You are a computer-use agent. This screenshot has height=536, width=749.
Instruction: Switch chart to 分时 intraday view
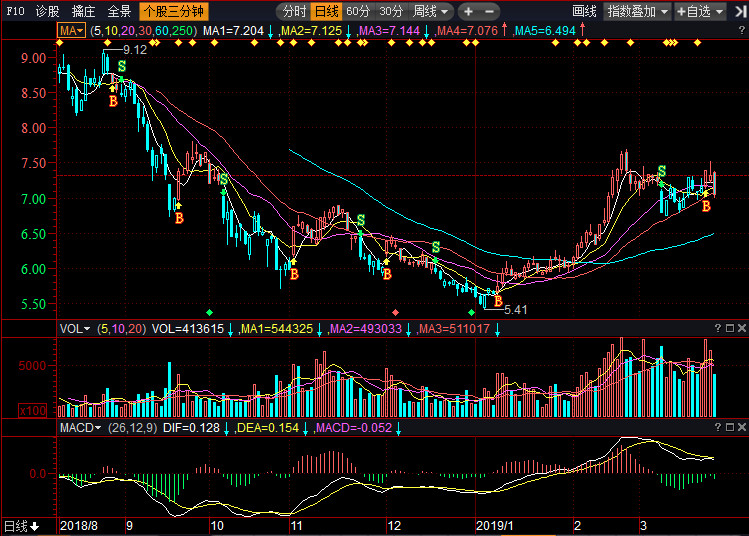pyautogui.click(x=294, y=12)
